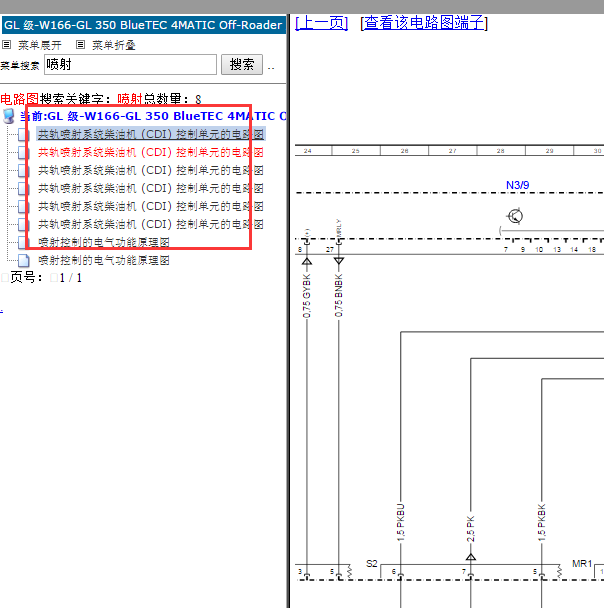Click the 1,5 PKBU wire label
The image size is (604, 608).
[400, 522]
